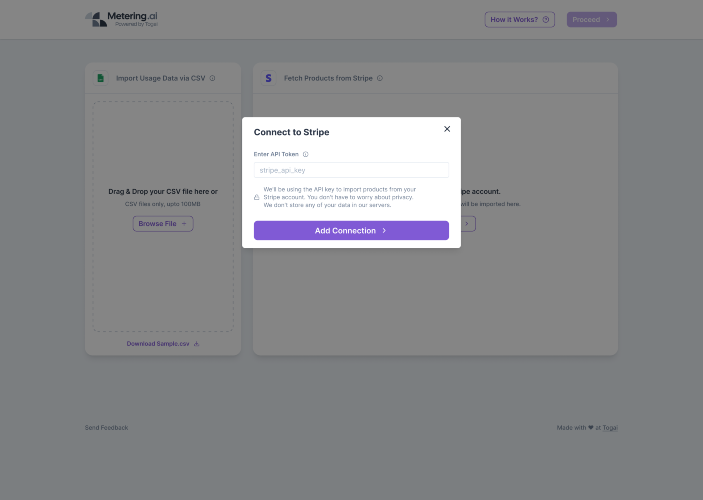Click the Stripe S logo icon
Viewport: 703px width, 500px height.
[x=268, y=78]
